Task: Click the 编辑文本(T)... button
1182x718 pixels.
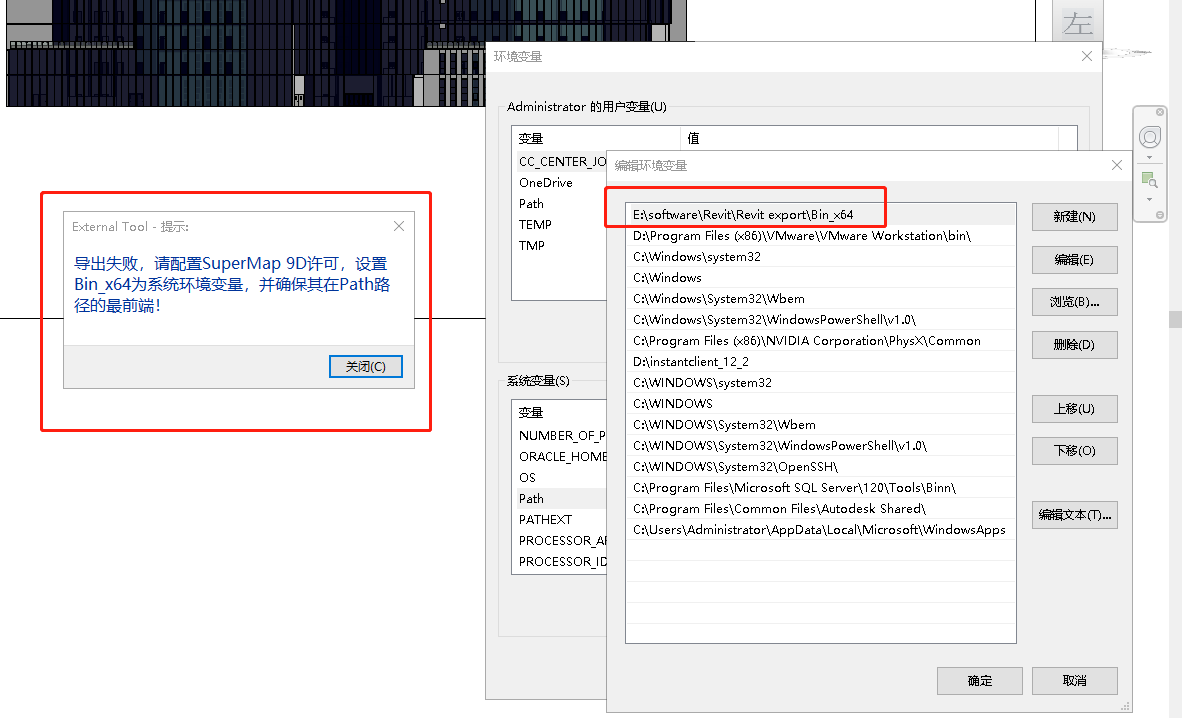Action: pyautogui.click(x=1074, y=514)
